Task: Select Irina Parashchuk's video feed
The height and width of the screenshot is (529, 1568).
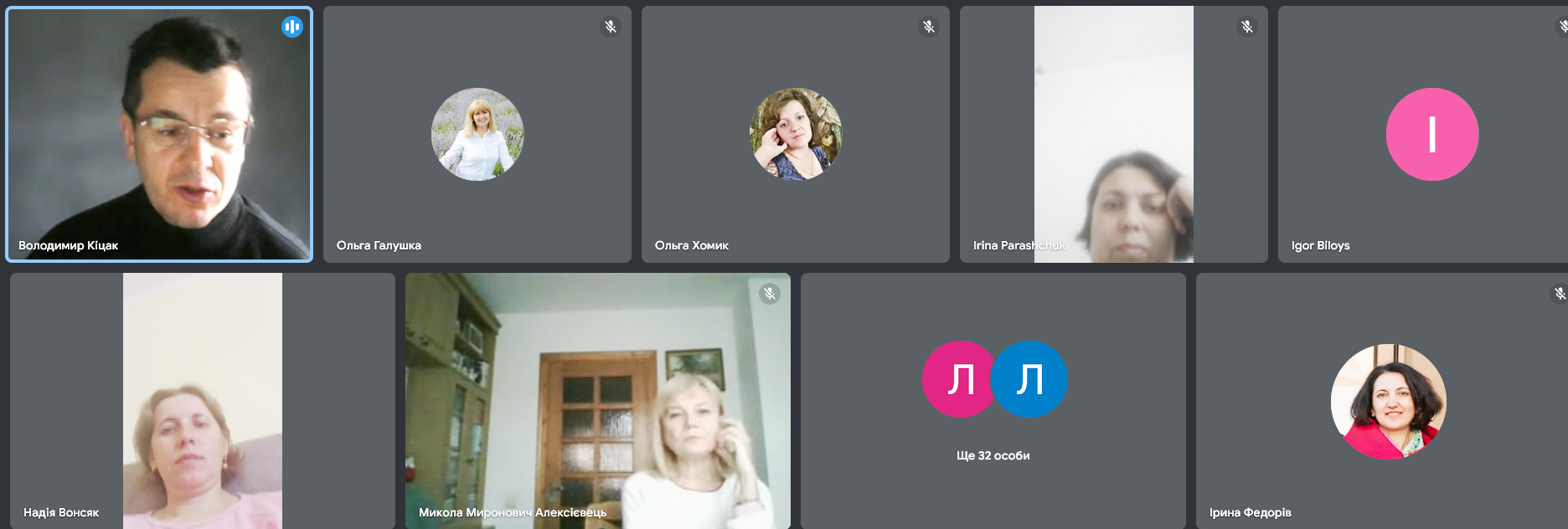Action: point(1114,134)
